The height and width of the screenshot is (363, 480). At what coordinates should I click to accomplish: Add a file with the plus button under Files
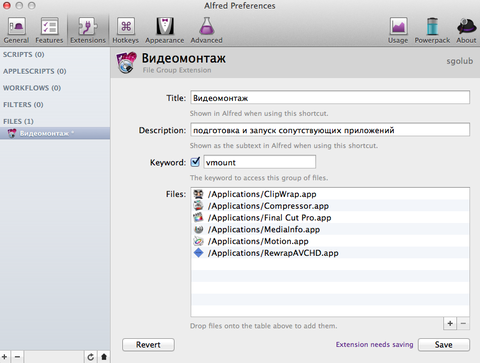tap(450, 323)
